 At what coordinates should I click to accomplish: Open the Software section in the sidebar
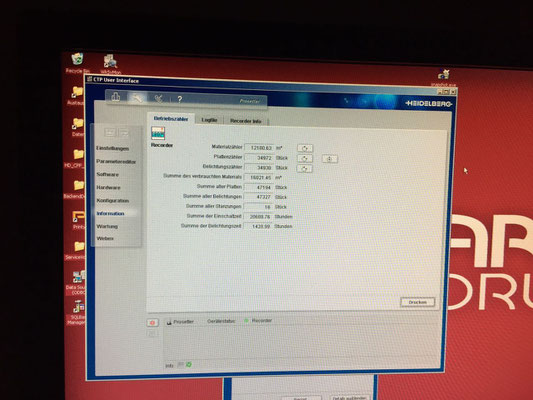pos(107,174)
